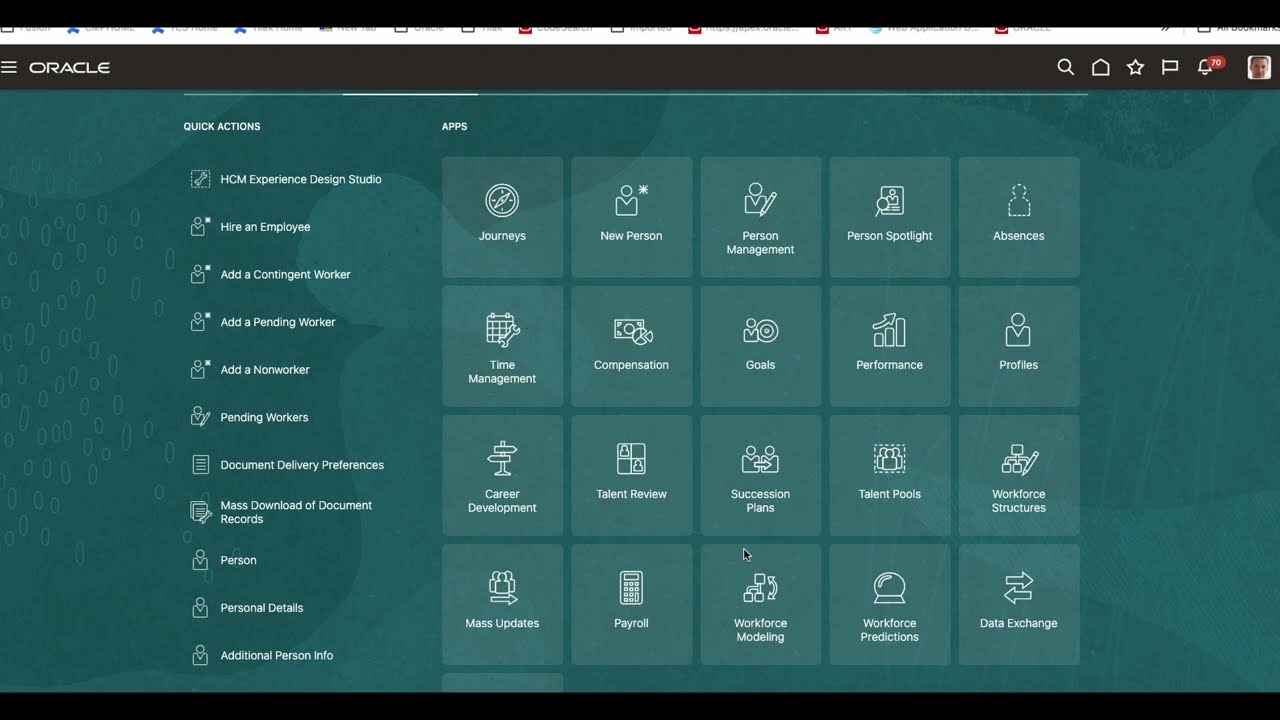Open the New Person app tile

[x=631, y=217]
